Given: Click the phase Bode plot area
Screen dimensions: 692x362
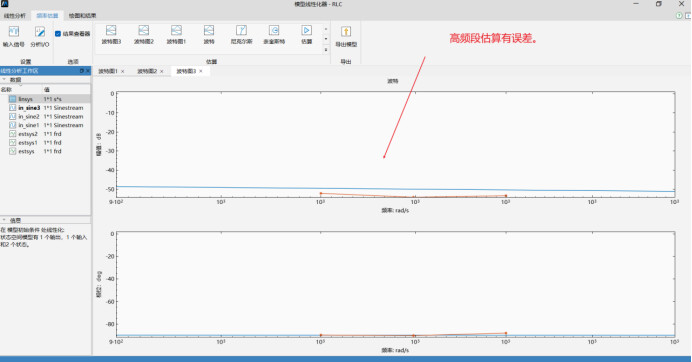Looking at the screenshot, I should point(395,285).
